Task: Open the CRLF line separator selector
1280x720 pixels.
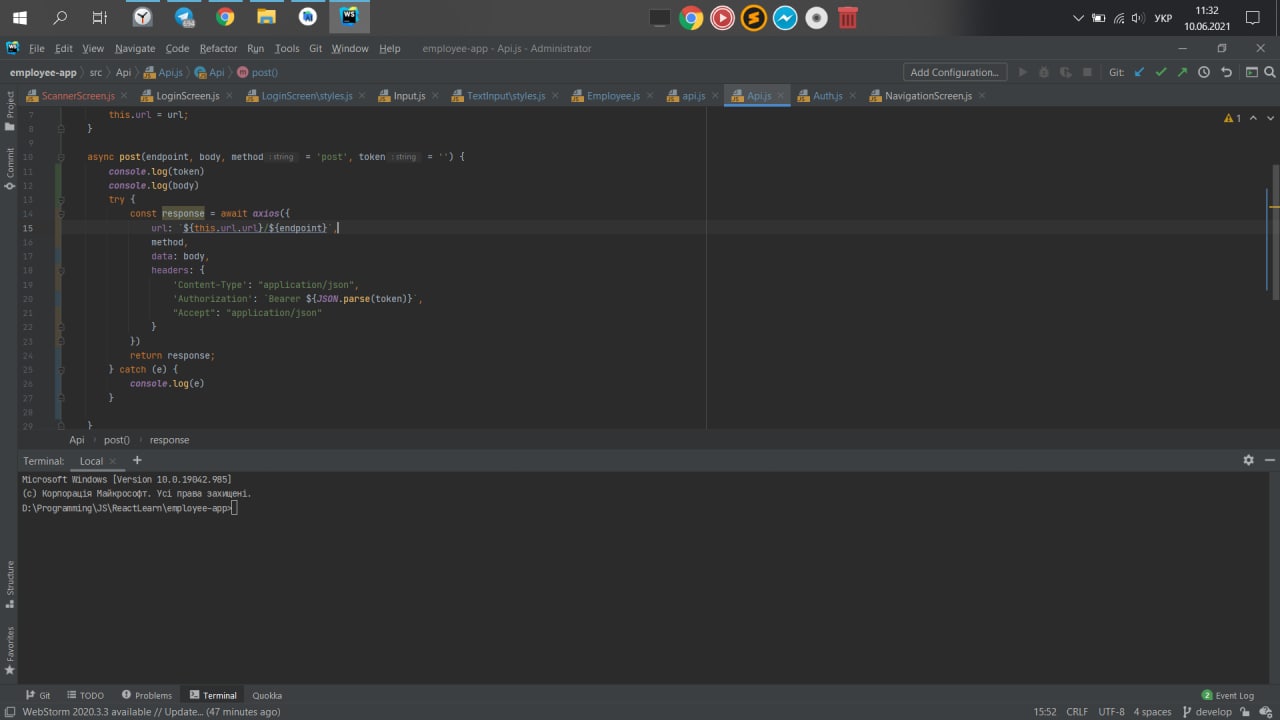Action: click(x=1077, y=712)
